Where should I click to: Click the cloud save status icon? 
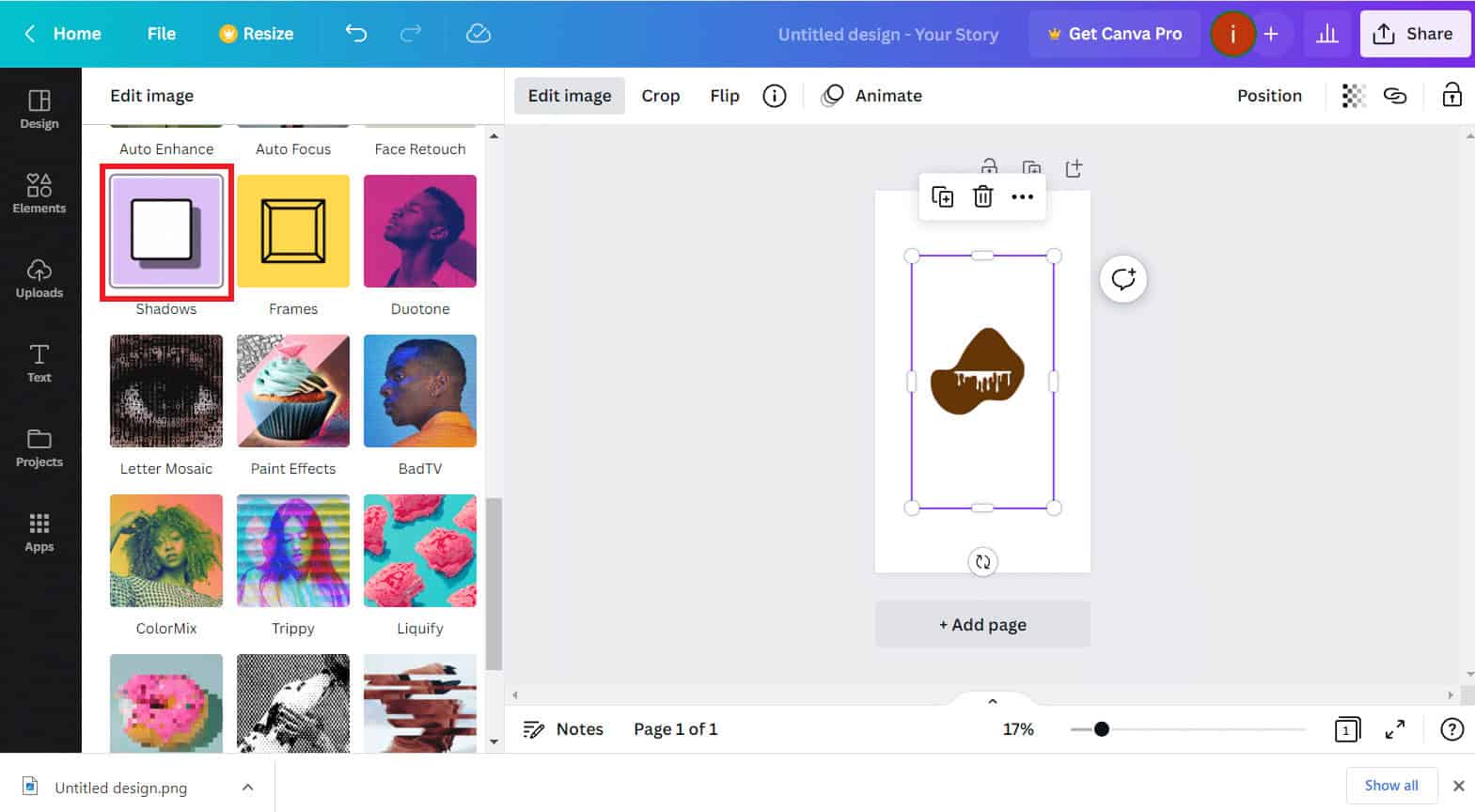[x=479, y=34]
